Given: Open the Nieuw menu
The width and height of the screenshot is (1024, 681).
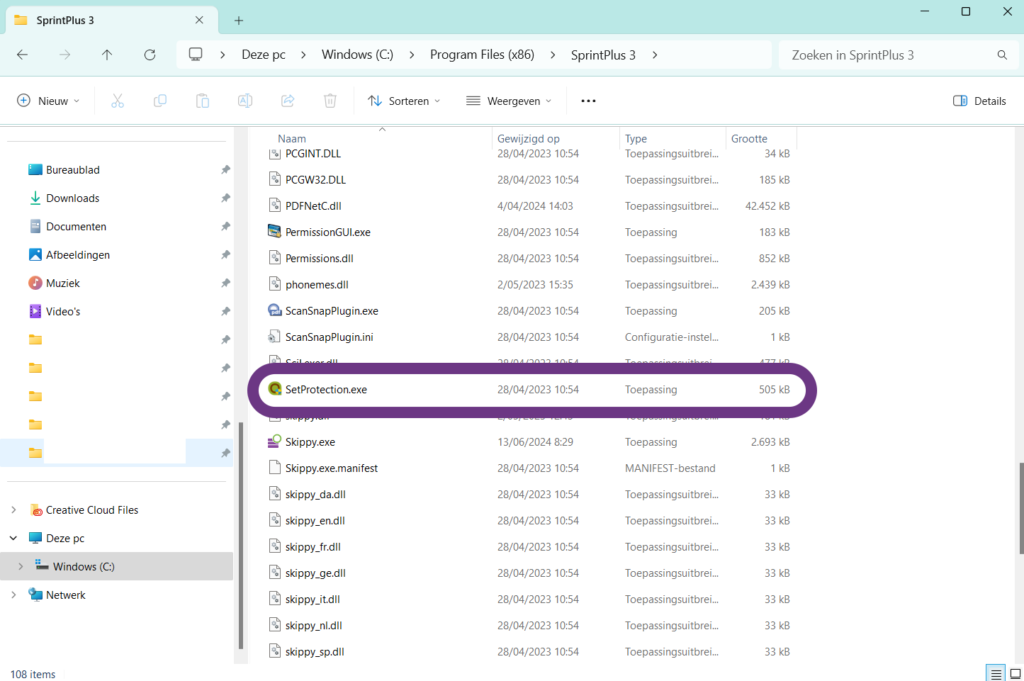Looking at the screenshot, I should tap(49, 101).
